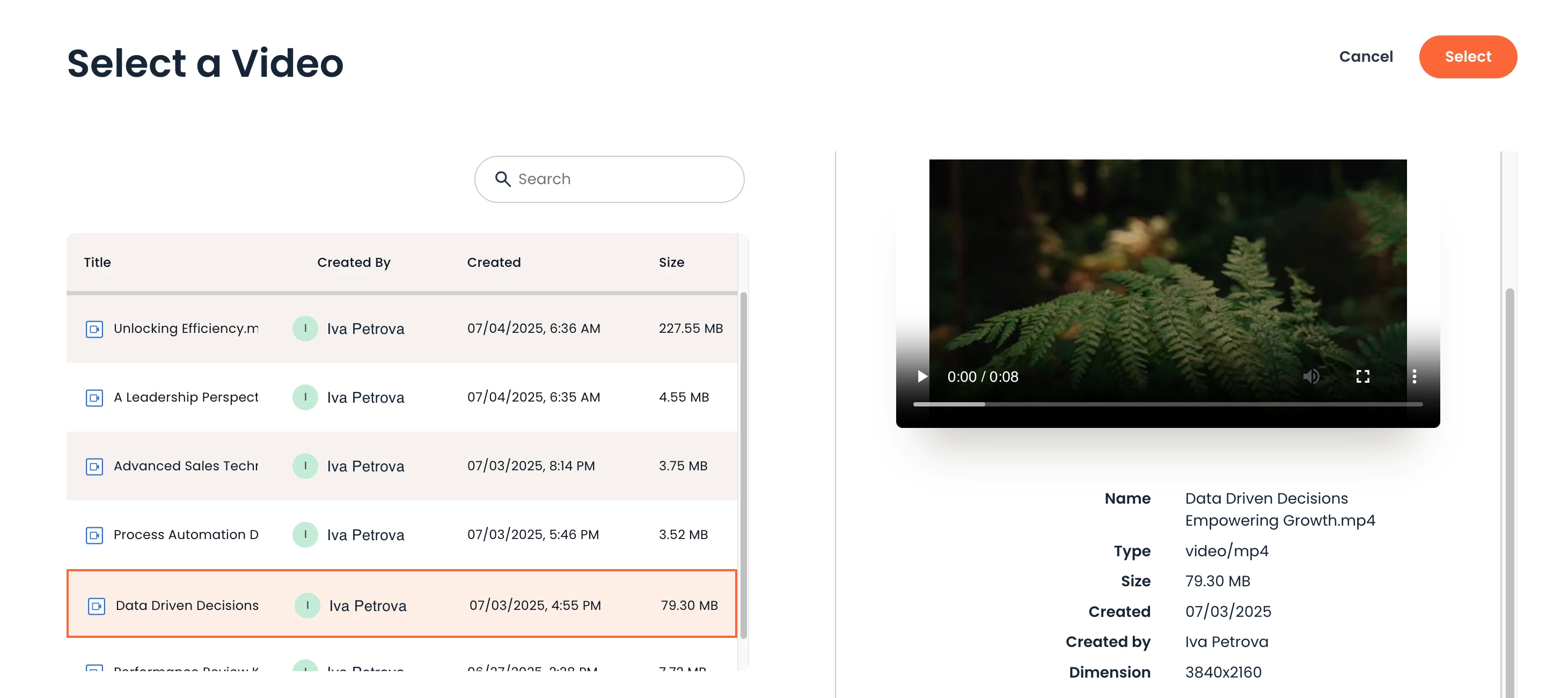Click the search magnifier icon
The width and height of the screenshot is (1568, 698).
click(x=502, y=179)
